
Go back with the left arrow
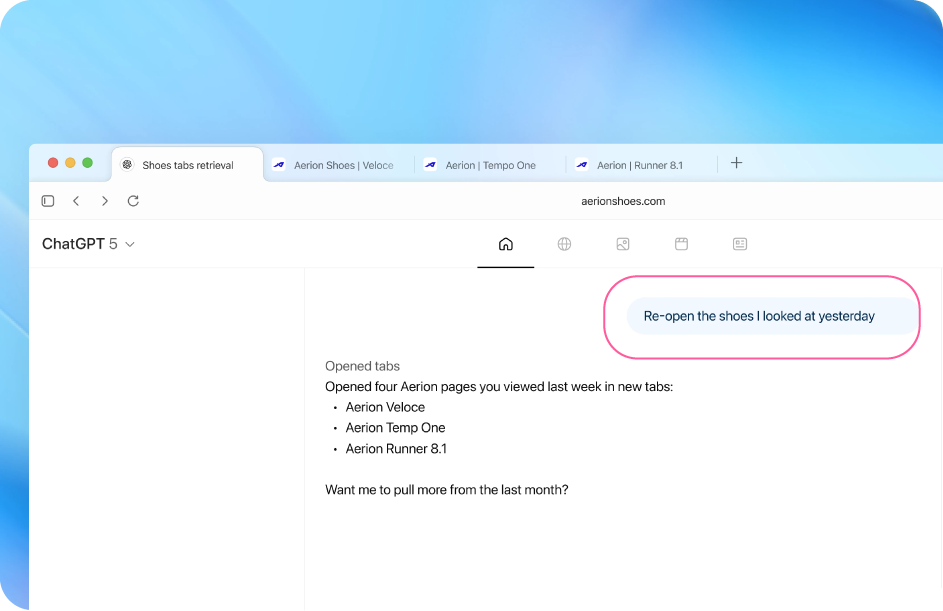(76, 201)
